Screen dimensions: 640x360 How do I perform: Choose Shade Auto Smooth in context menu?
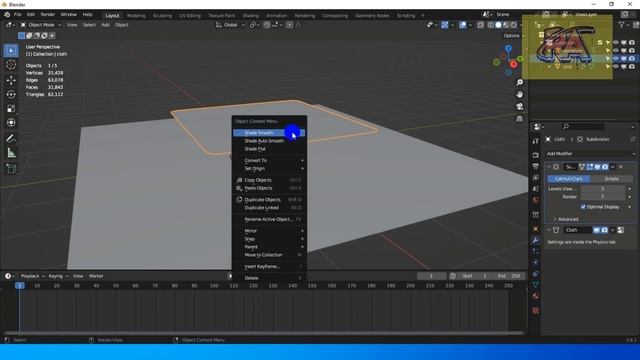[x=269, y=141]
